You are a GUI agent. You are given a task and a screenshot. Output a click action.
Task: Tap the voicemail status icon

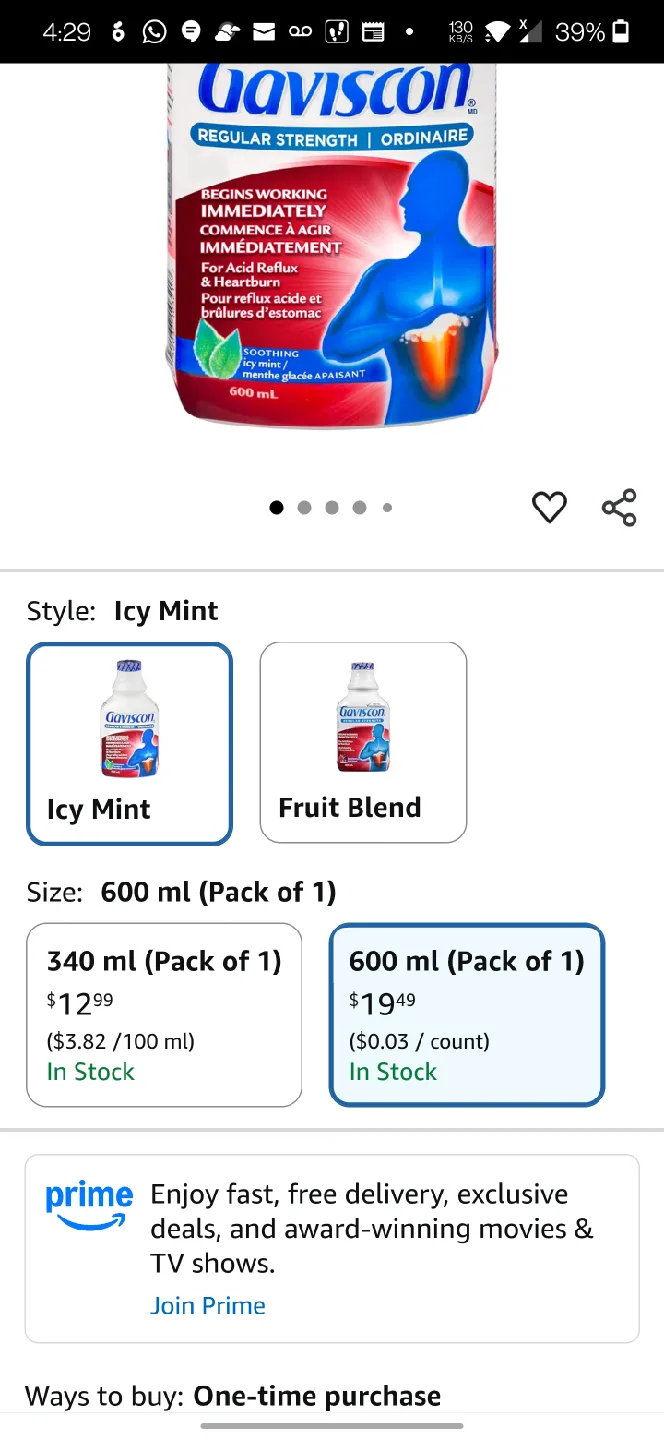(x=300, y=32)
